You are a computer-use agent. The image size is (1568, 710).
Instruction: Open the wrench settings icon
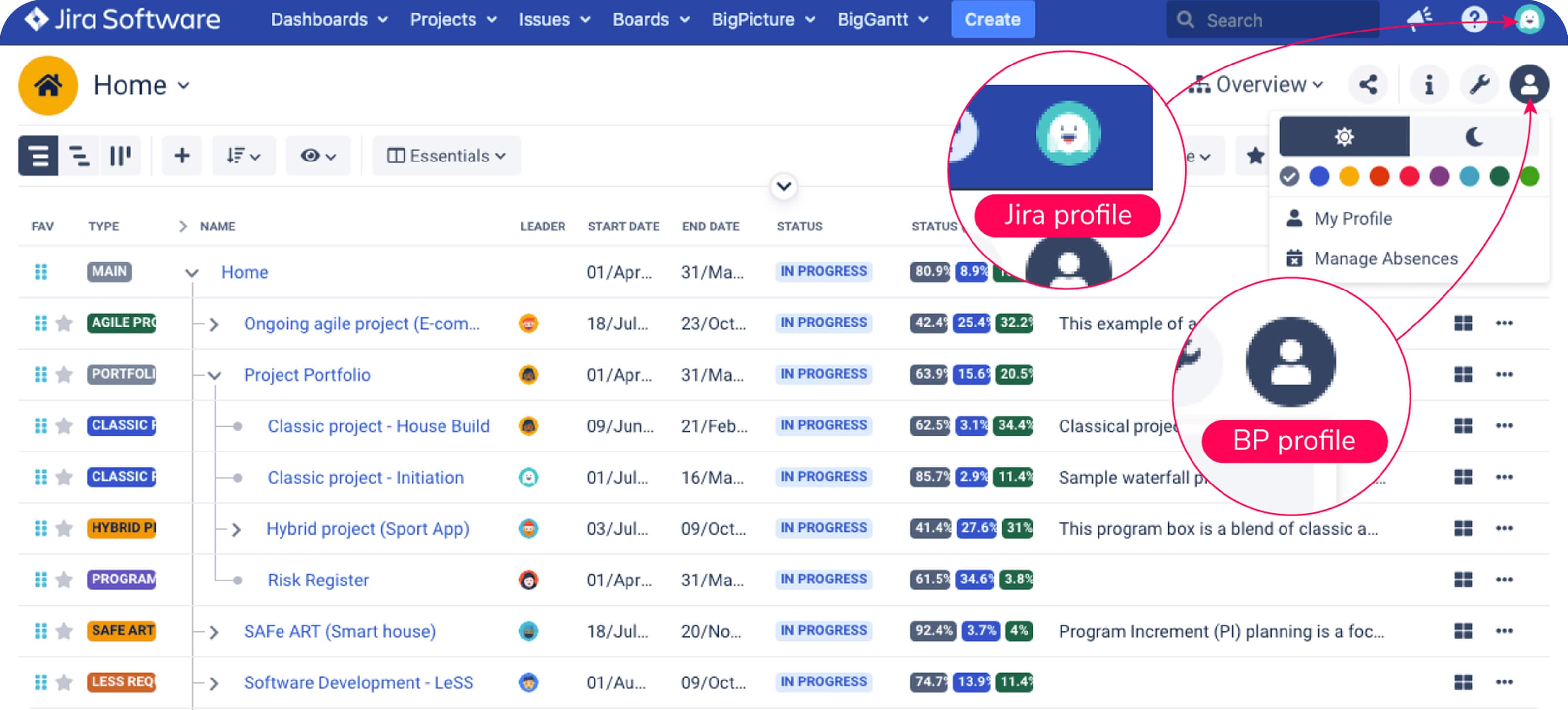click(x=1478, y=84)
